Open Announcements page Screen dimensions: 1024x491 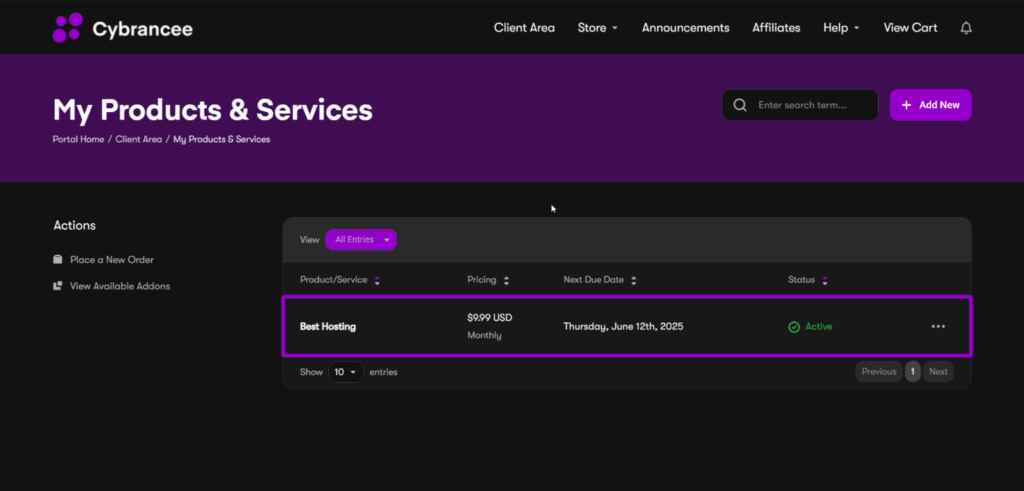(x=686, y=27)
